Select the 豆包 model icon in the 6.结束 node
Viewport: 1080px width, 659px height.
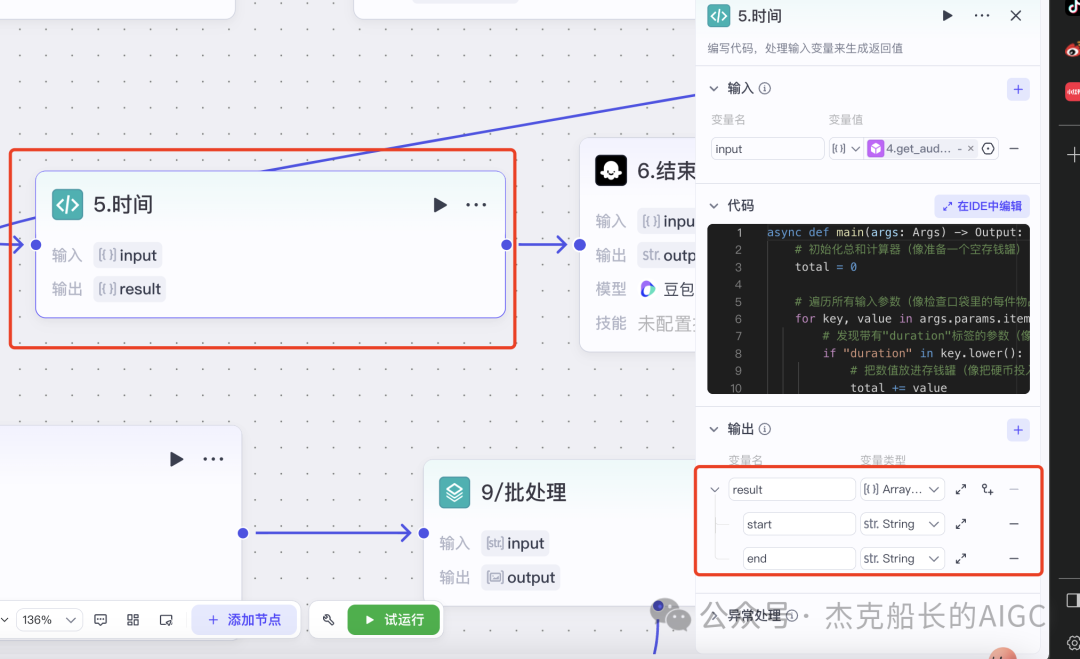[x=647, y=289]
